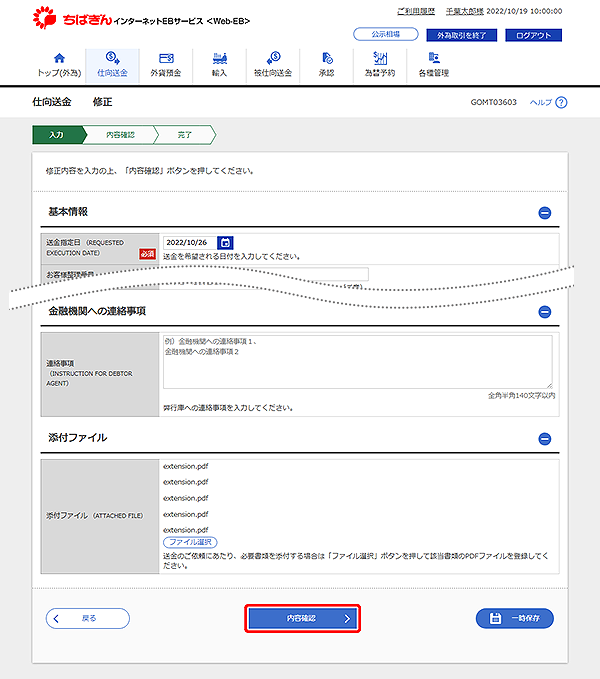
Task: Click the 連絡事項 text area
Action: tap(358, 362)
